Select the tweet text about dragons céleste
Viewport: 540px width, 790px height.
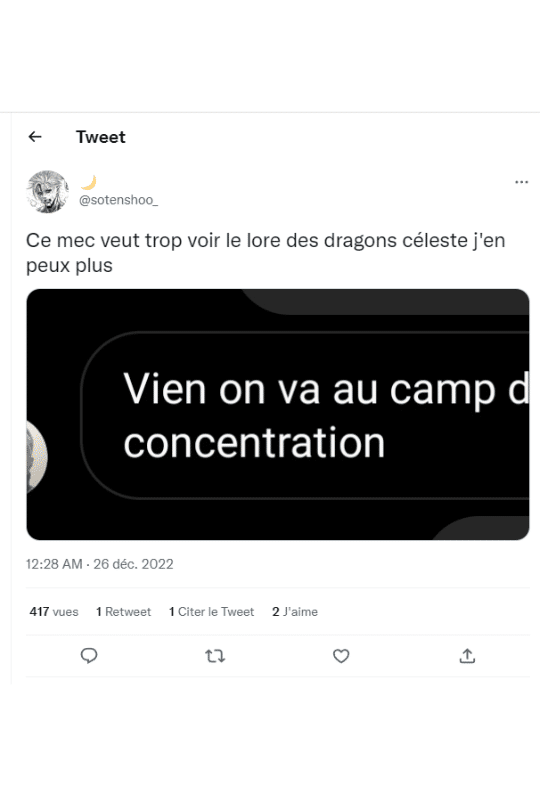coord(265,253)
